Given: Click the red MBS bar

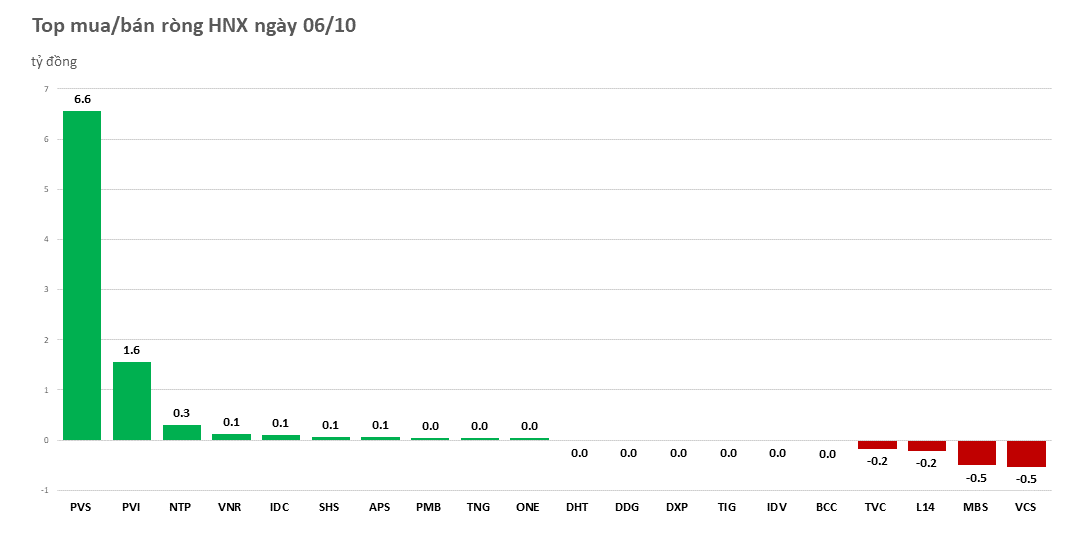Looking at the screenshot, I should pyautogui.click(x=976, y=452).
